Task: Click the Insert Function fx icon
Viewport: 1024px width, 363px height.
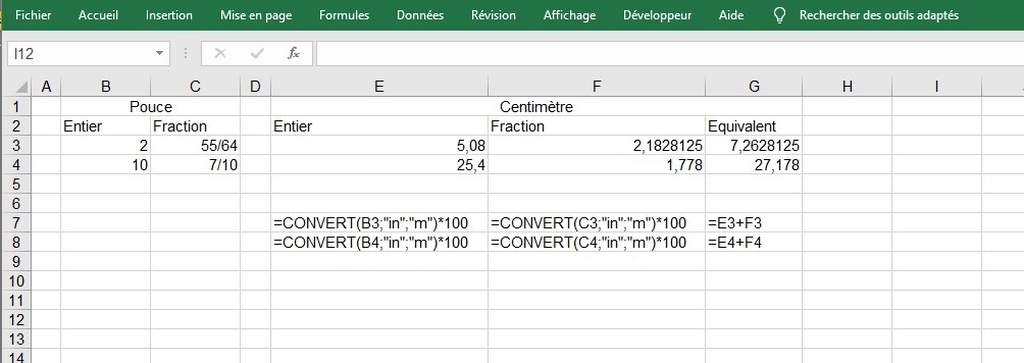Action: pyautogui.click(x=294, y=54)
